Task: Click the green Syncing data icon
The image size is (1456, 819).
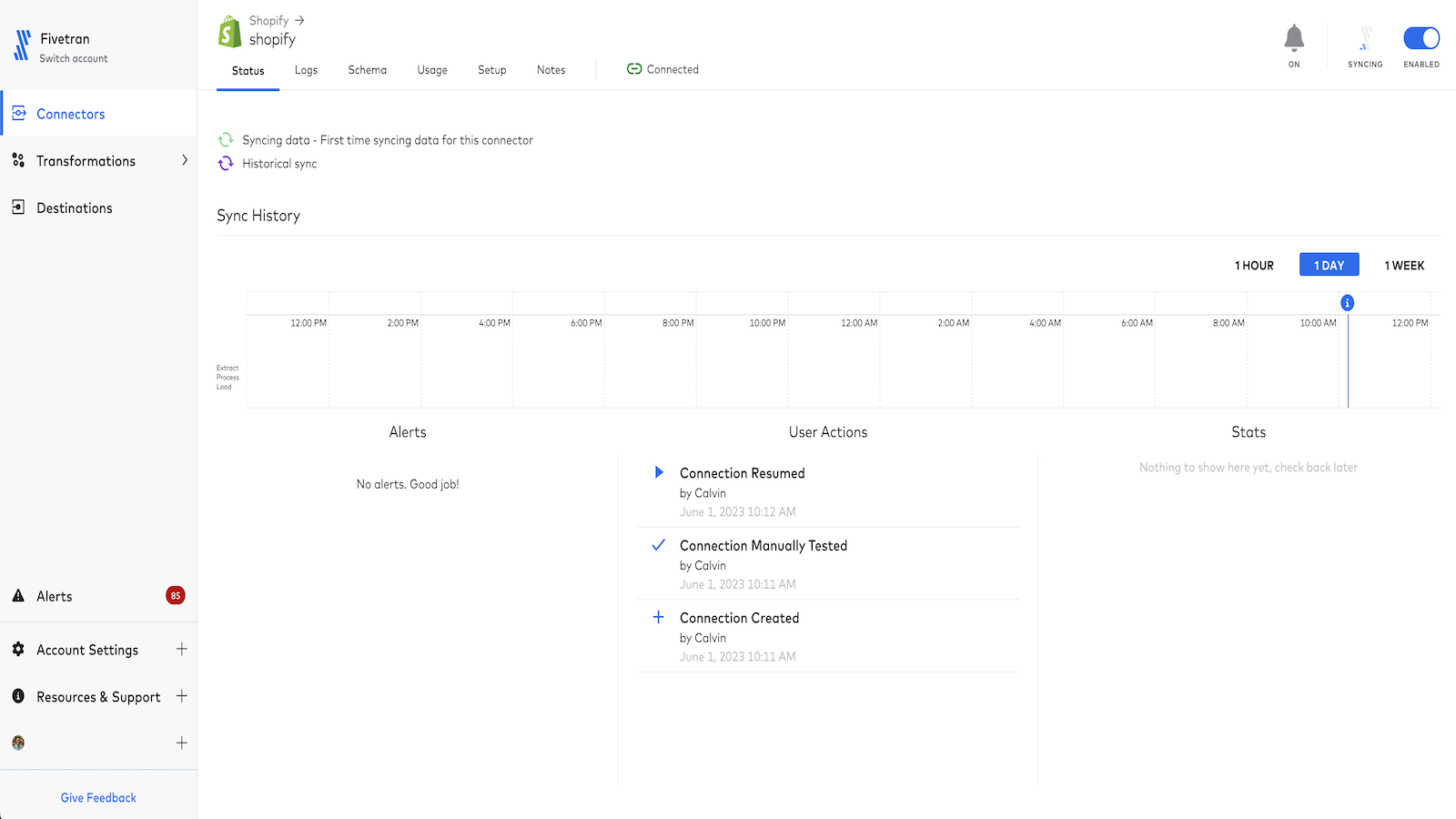Action: (x=226, y=139)
